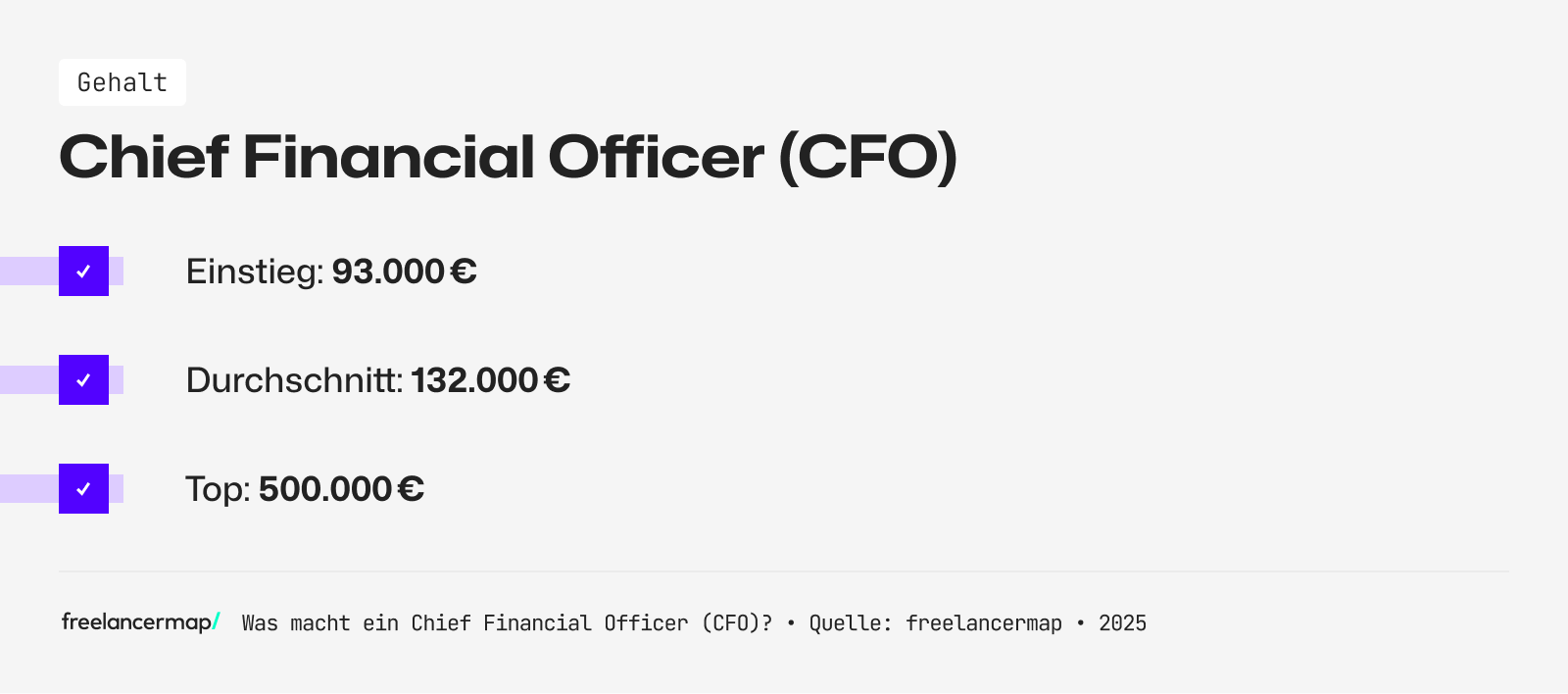The image size is (1568, 694).
Task: Select the Chief Financial Officer (CFO) headline
Action: pyautogui.click(x=507, y=158)
